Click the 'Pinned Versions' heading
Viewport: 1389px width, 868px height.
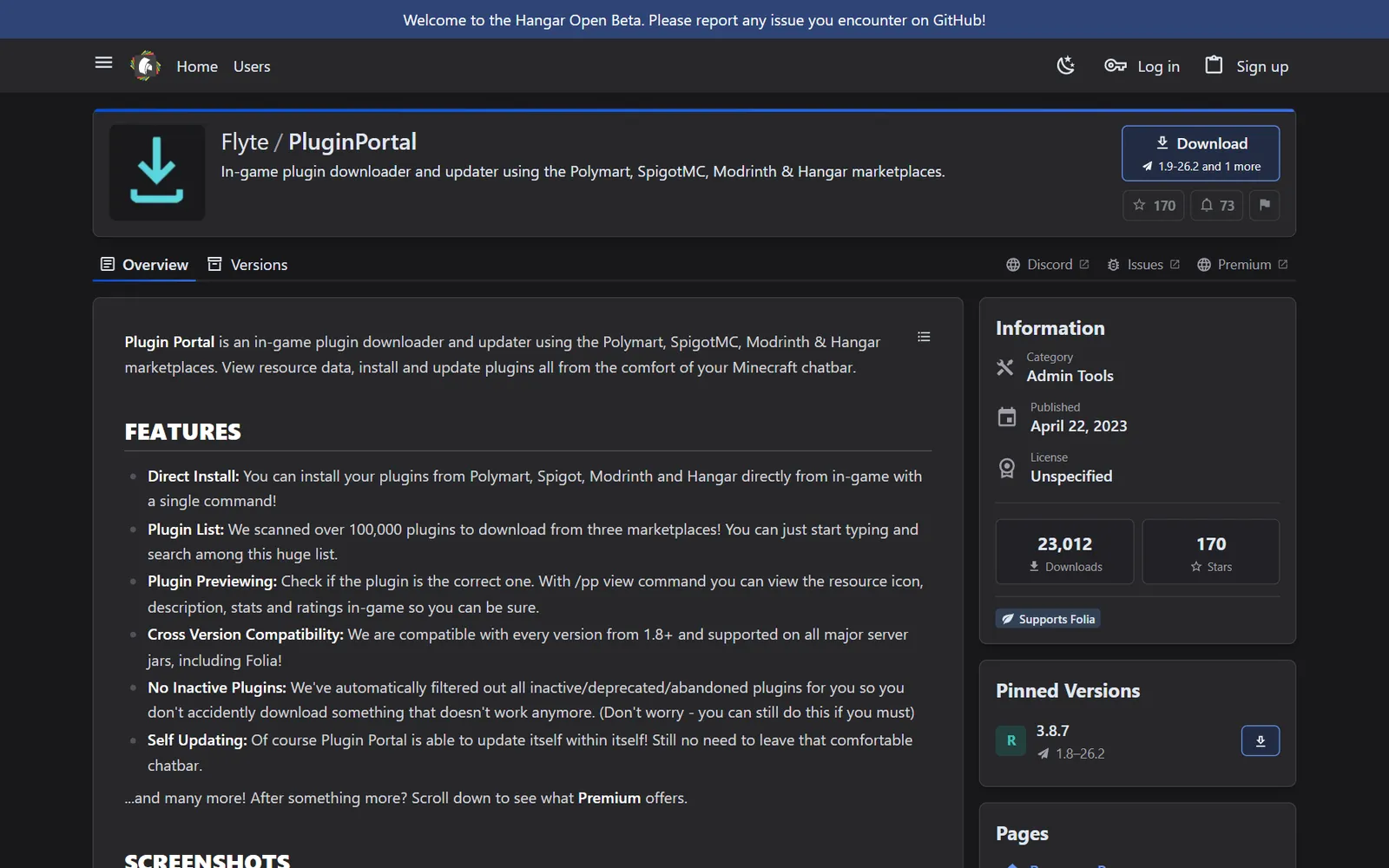(1068, 691)
